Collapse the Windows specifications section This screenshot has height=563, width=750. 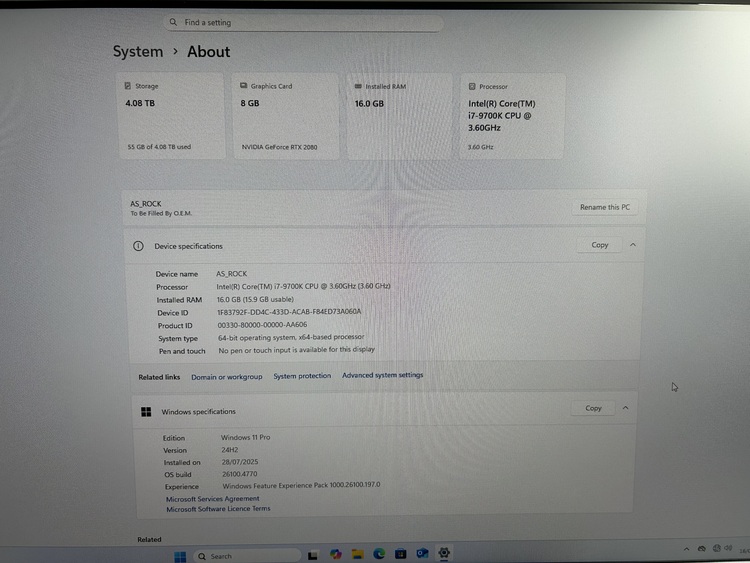point(625,408)
